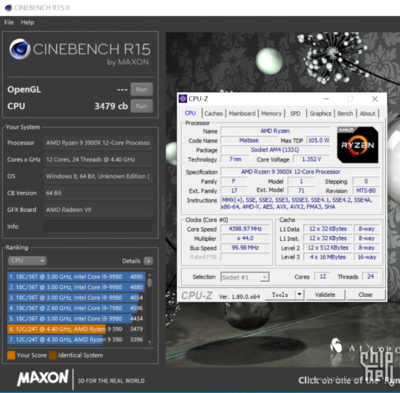Open the CPU ranking type dropdown
400x393 pixels.
point(27,261)
